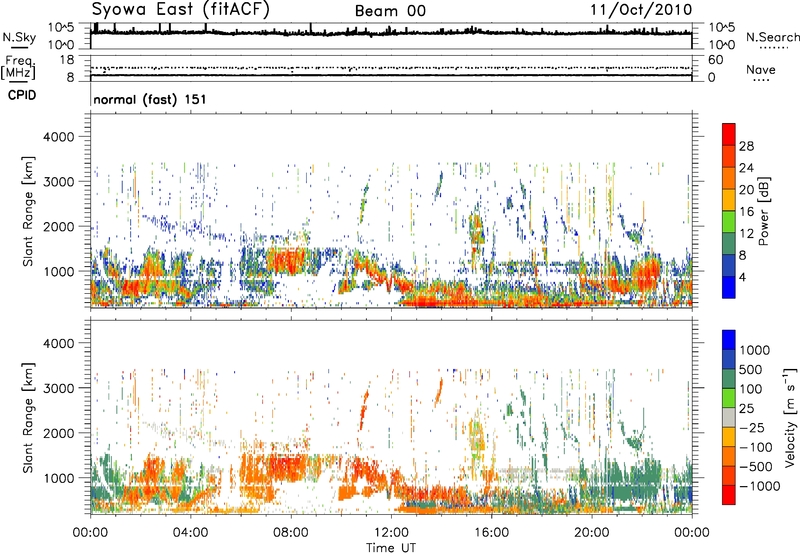
Task: Click the "28" power colorbar label
Action: (746, 146)
